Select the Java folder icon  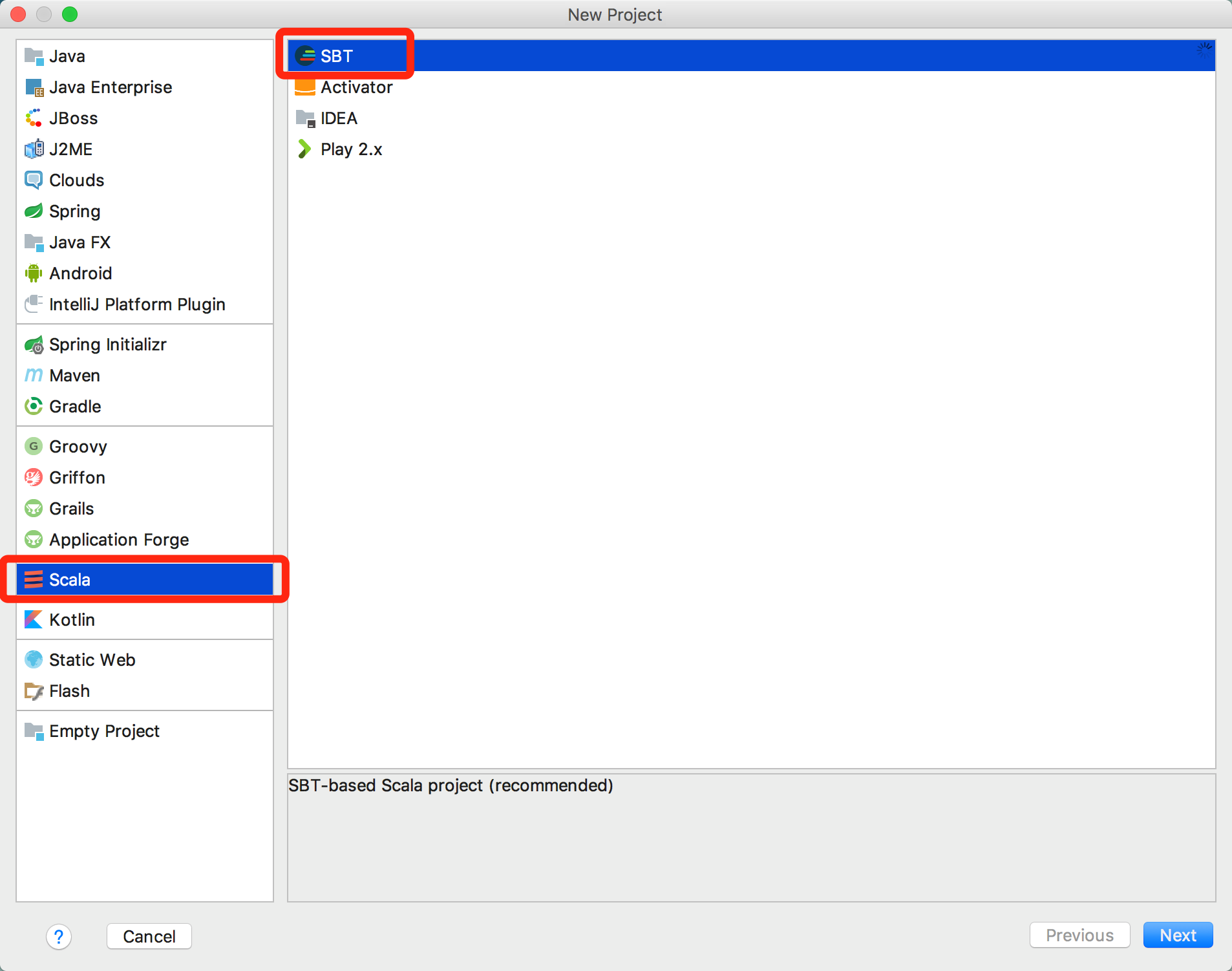[34, 56]
